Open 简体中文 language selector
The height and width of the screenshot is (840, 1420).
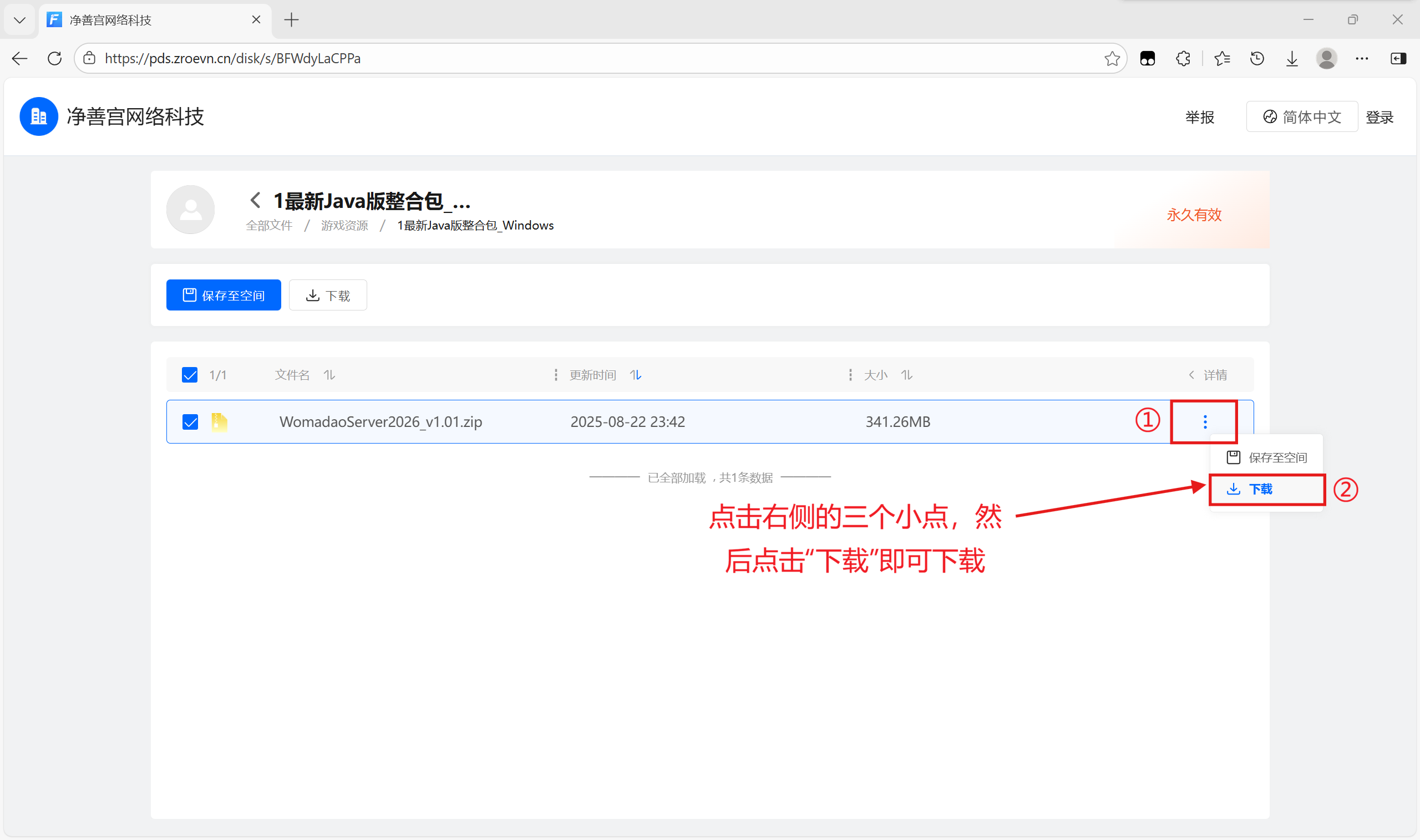(1302, 116)
